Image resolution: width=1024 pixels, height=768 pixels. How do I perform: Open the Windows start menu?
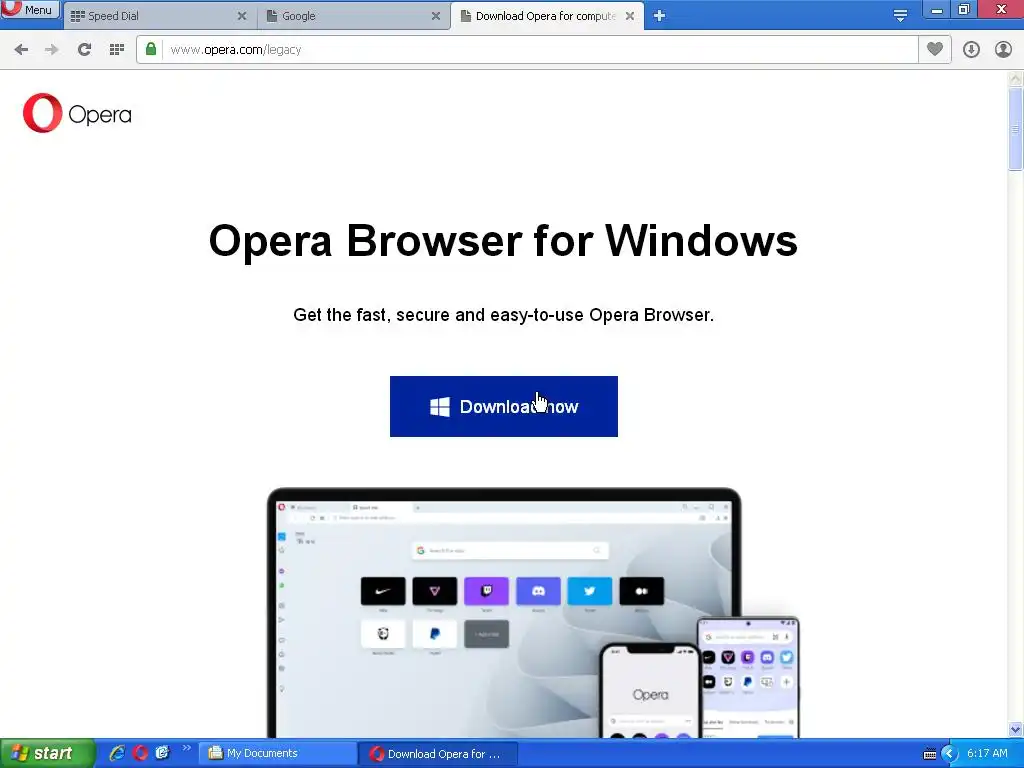click(x=47, y=754)
